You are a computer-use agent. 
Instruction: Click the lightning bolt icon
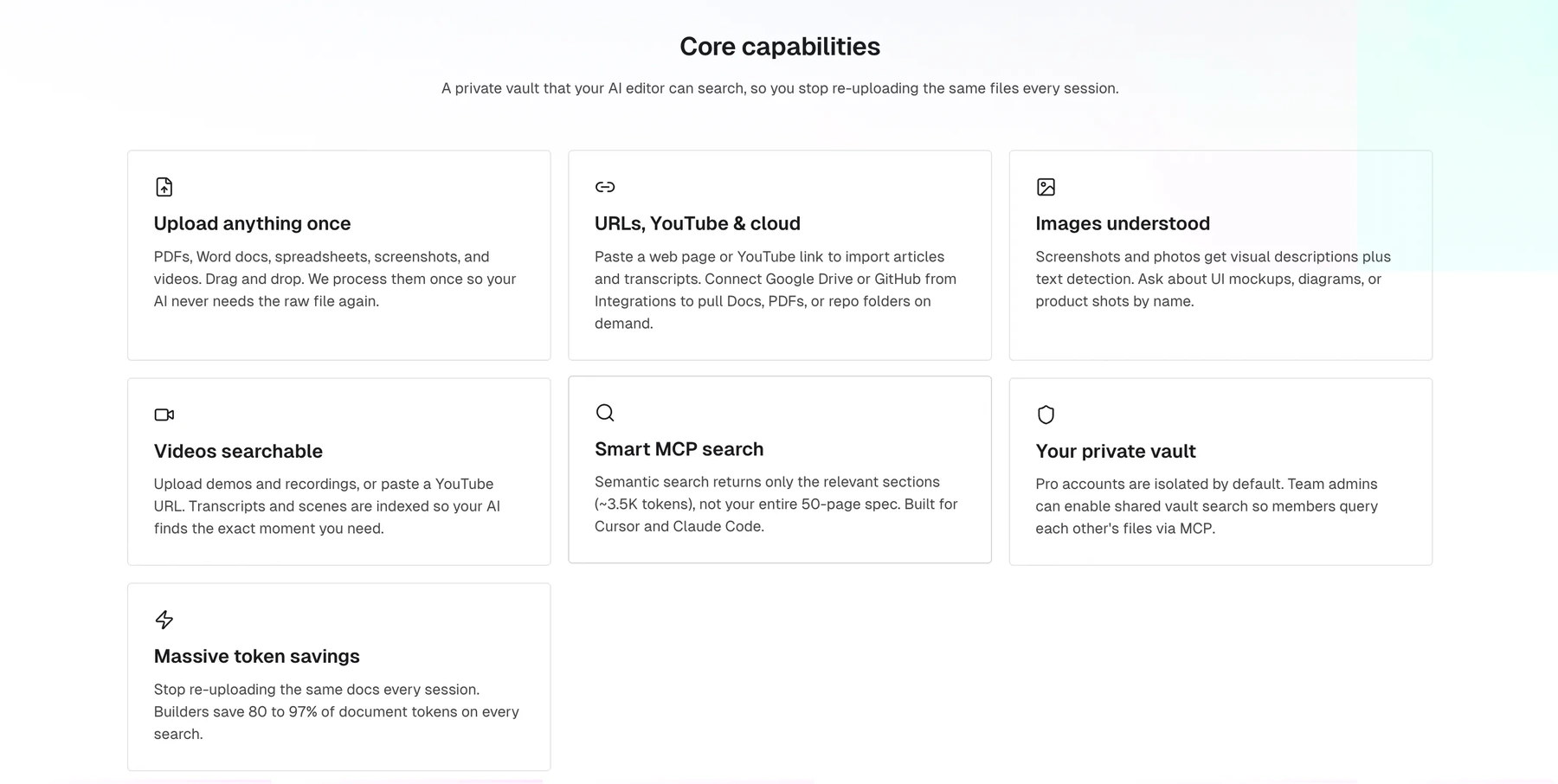[164, 620]
